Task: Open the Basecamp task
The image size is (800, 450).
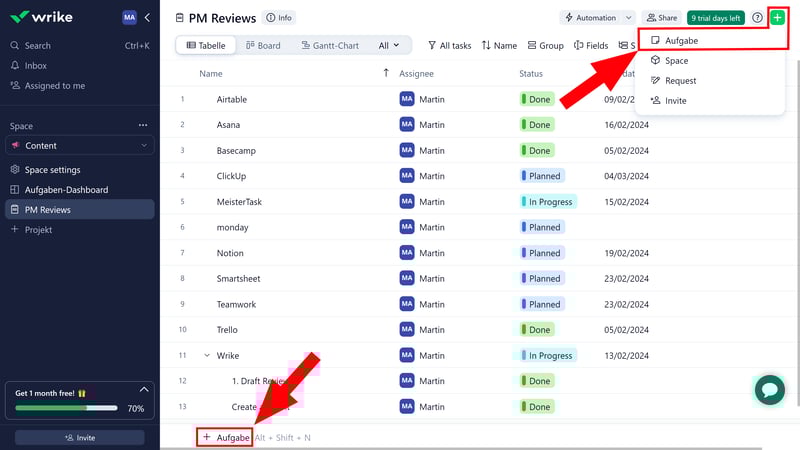Action: [236, 151]
